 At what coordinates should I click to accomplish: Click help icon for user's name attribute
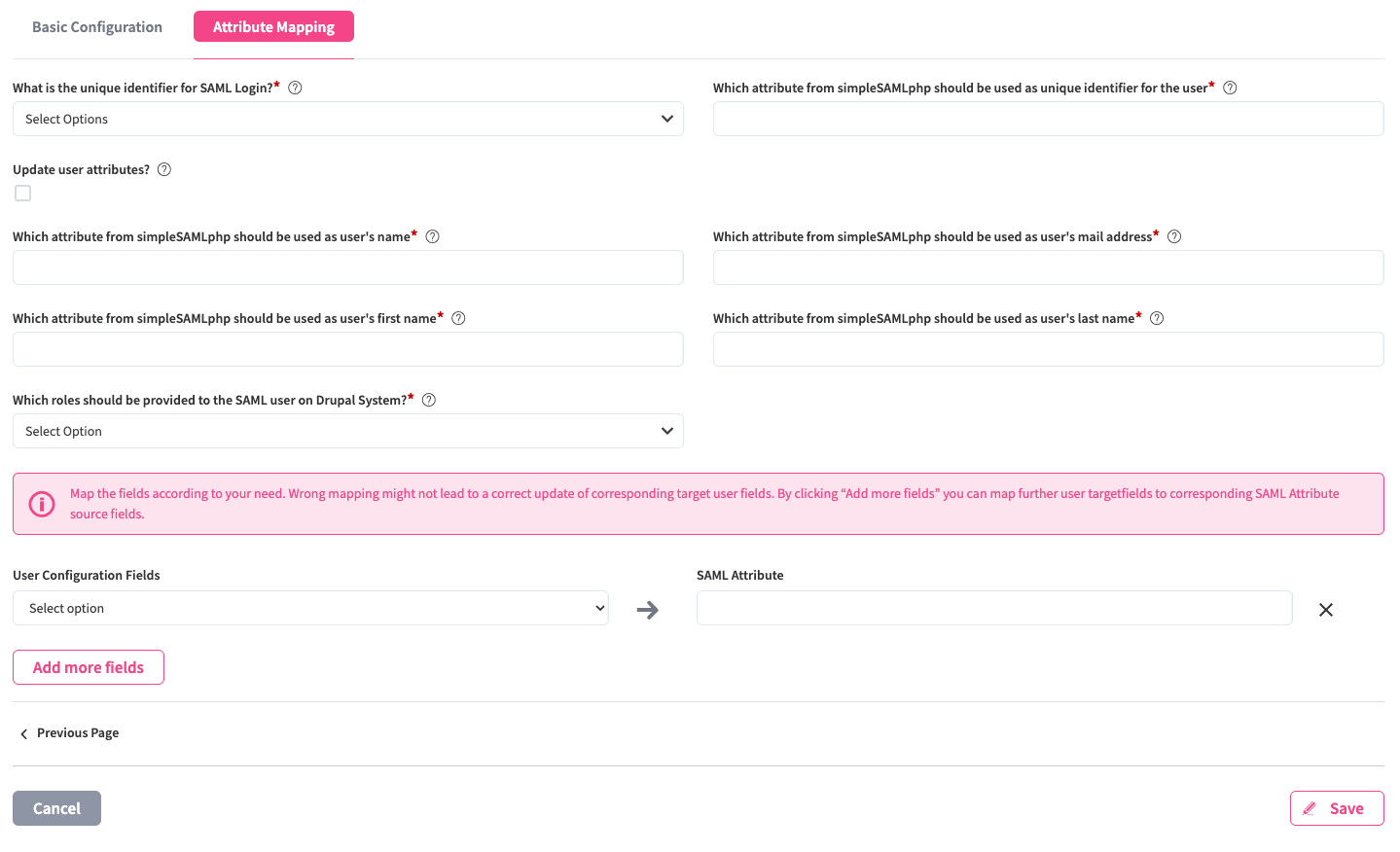pos(433,236)
